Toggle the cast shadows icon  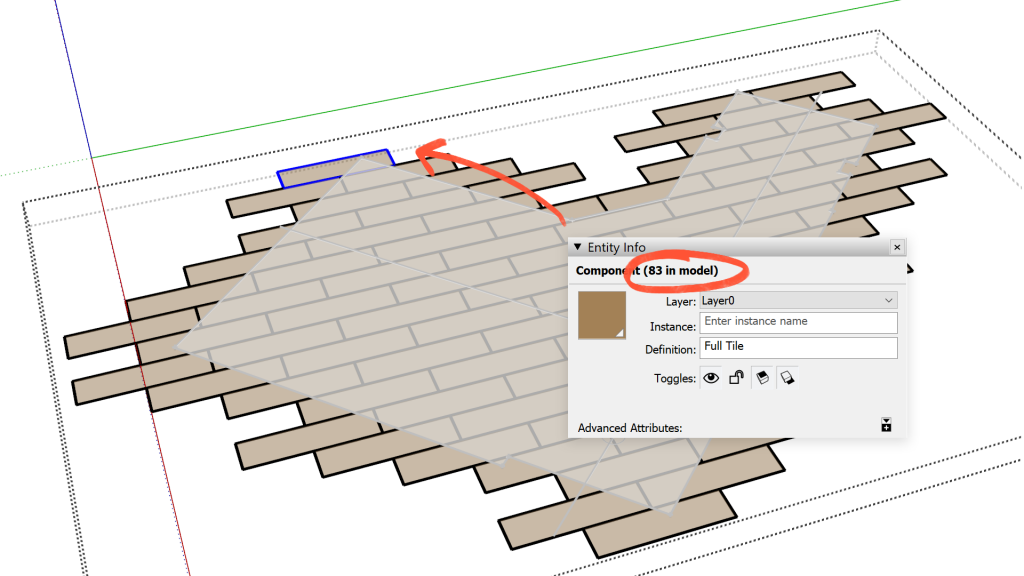762,378
